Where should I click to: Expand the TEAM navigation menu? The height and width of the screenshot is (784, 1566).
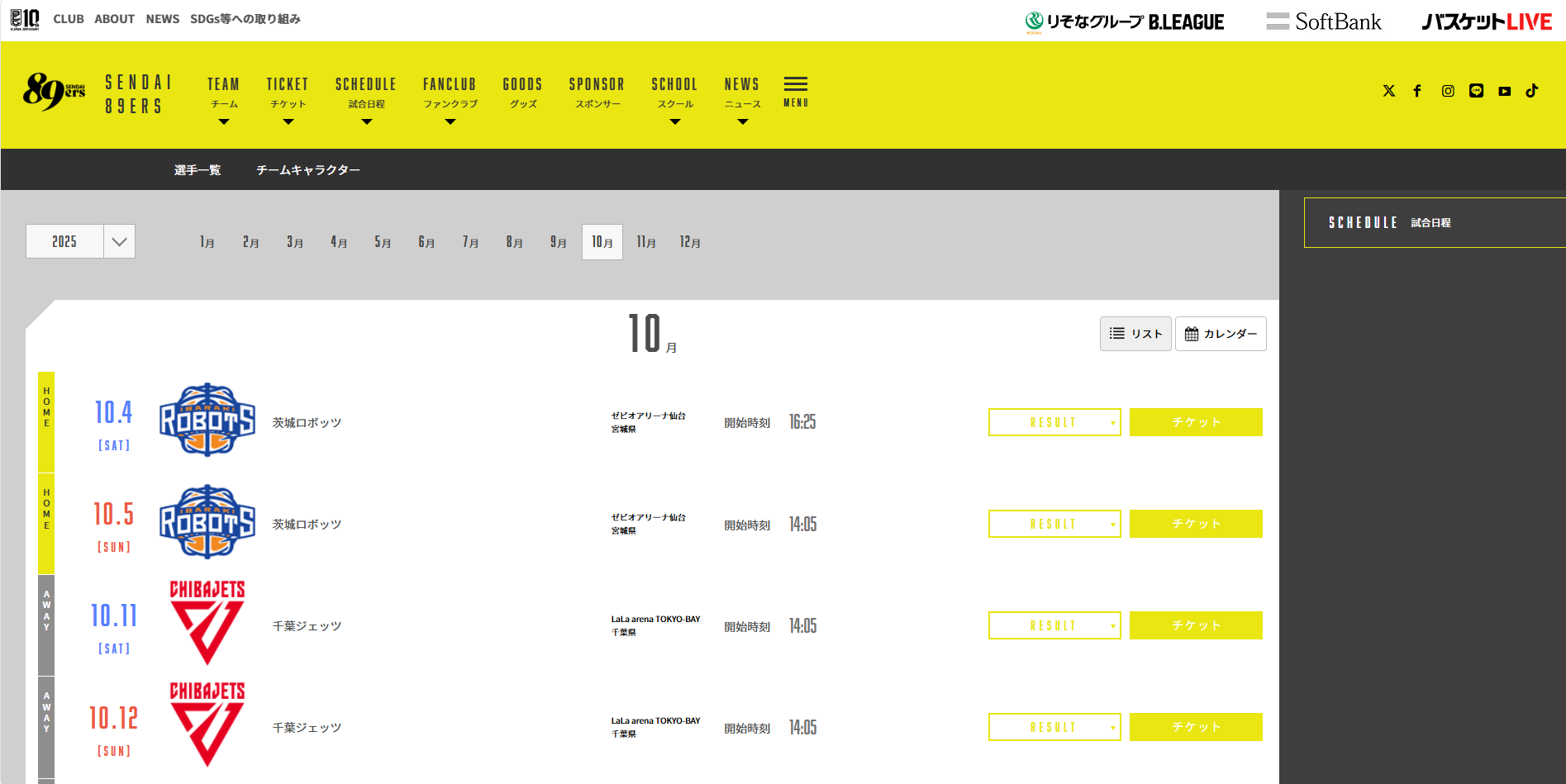(223, 93)
